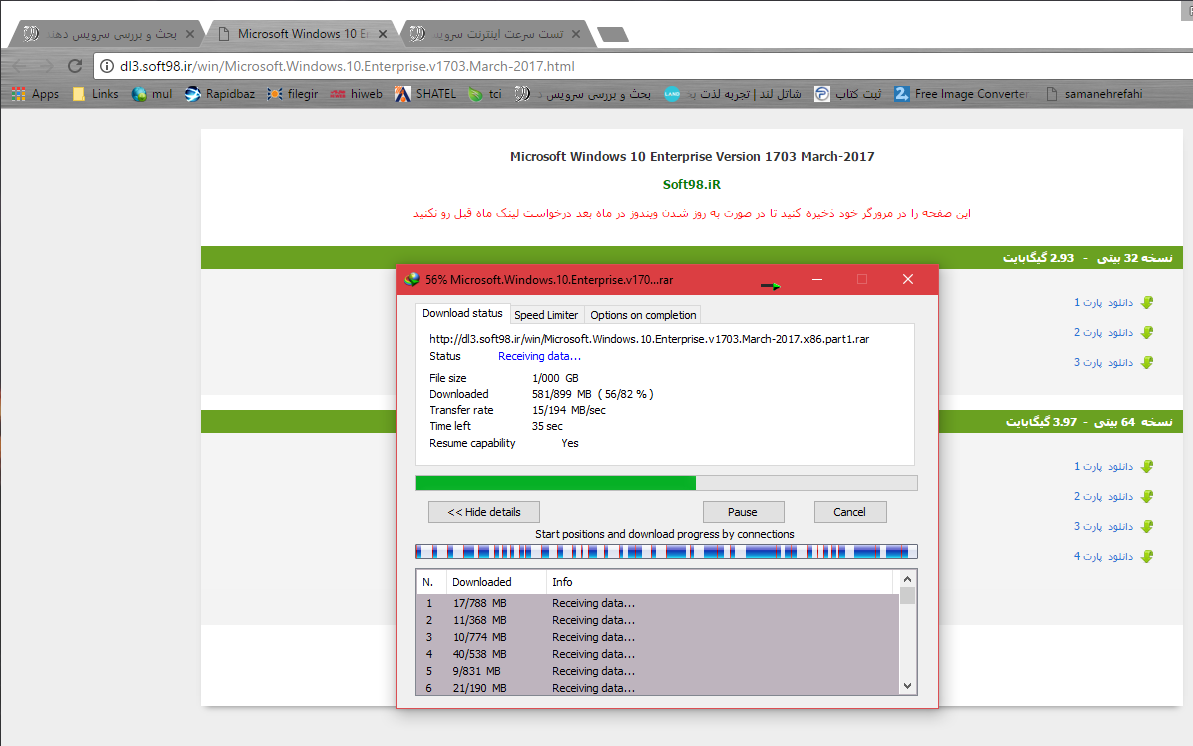The width and height of the screenshot is (1193, 746).
Task: Click green download icon for 32-bit part 2
Action: point(1147,333)
